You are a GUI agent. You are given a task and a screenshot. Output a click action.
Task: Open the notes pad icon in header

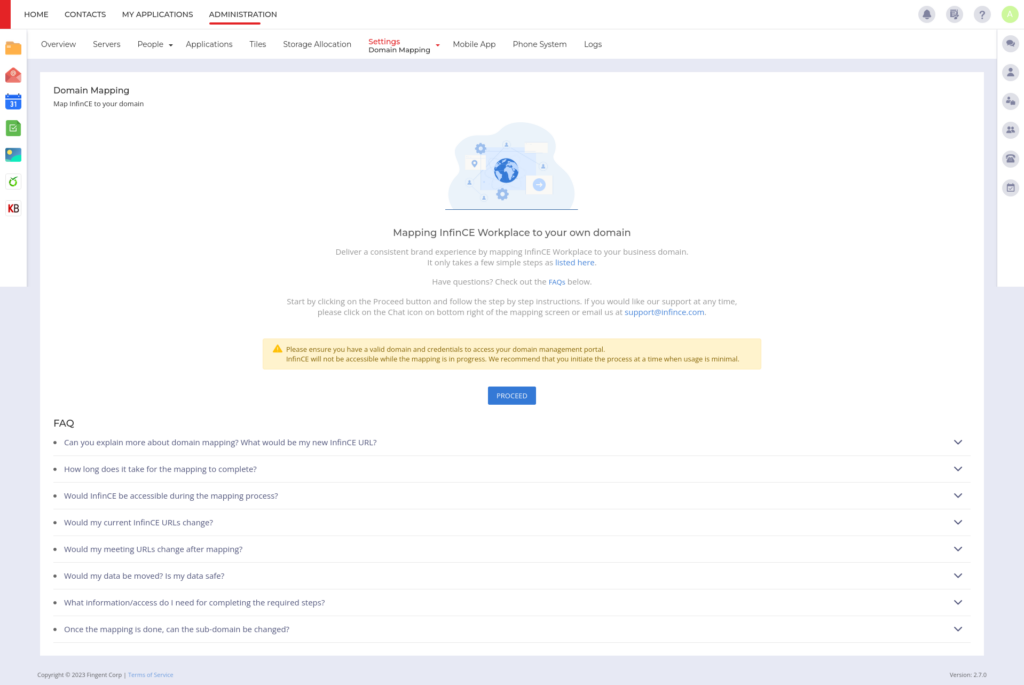(x=954, y=14)
